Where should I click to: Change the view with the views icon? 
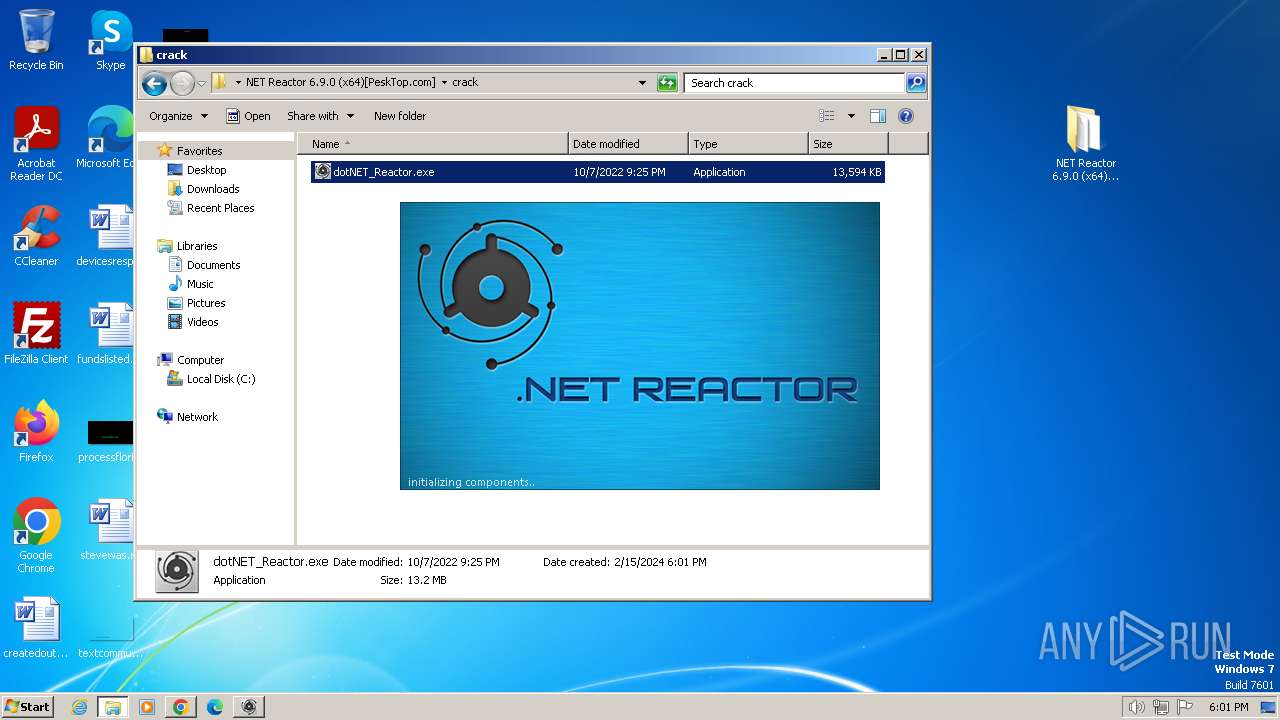pyautogui.click(x=827, y=116)
